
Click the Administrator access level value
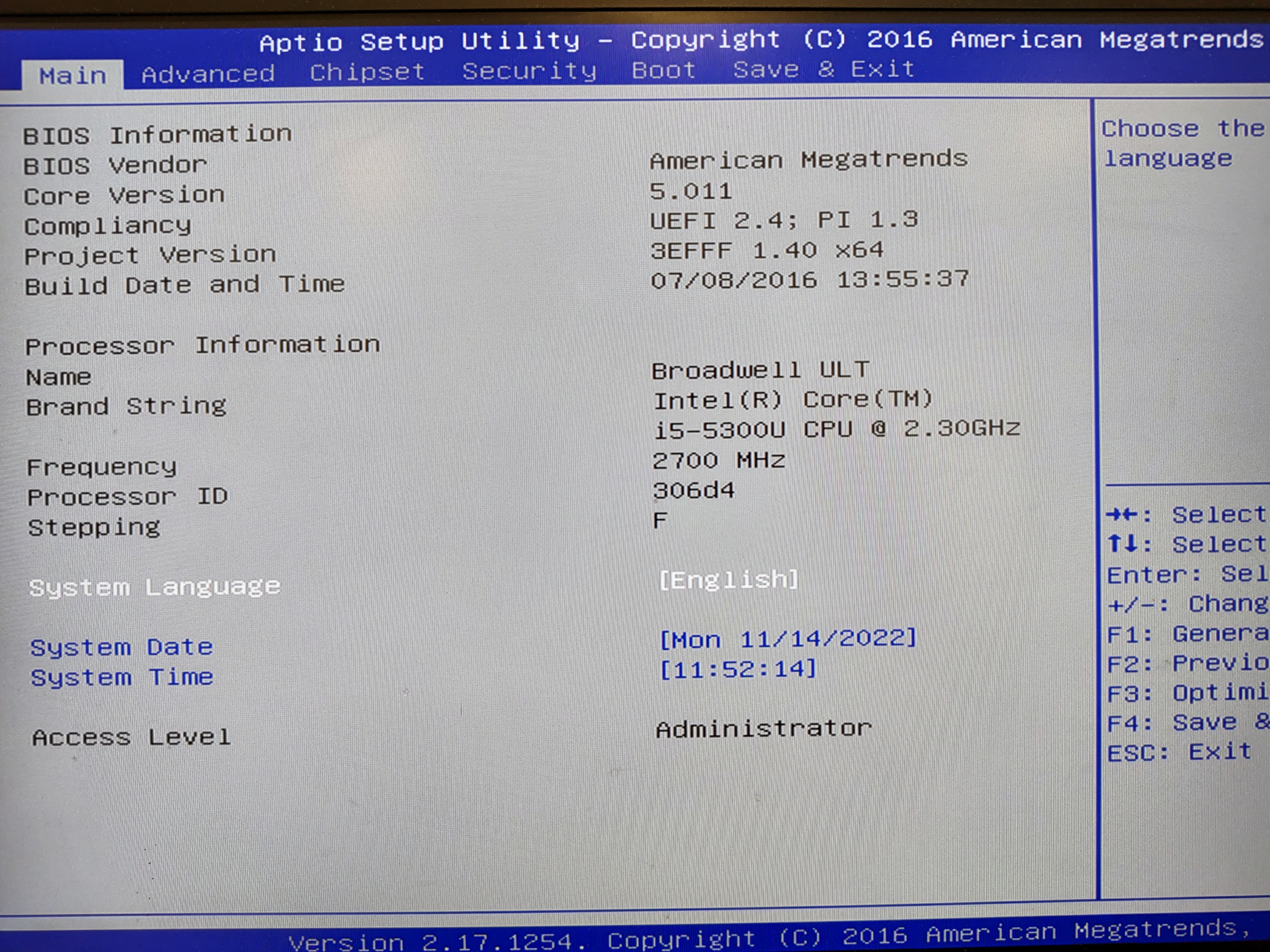coord(764,729)
